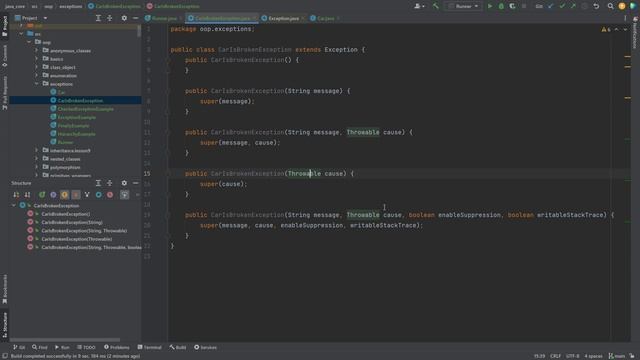
Task: Expand the class_object folder
Action: [36, 67]
